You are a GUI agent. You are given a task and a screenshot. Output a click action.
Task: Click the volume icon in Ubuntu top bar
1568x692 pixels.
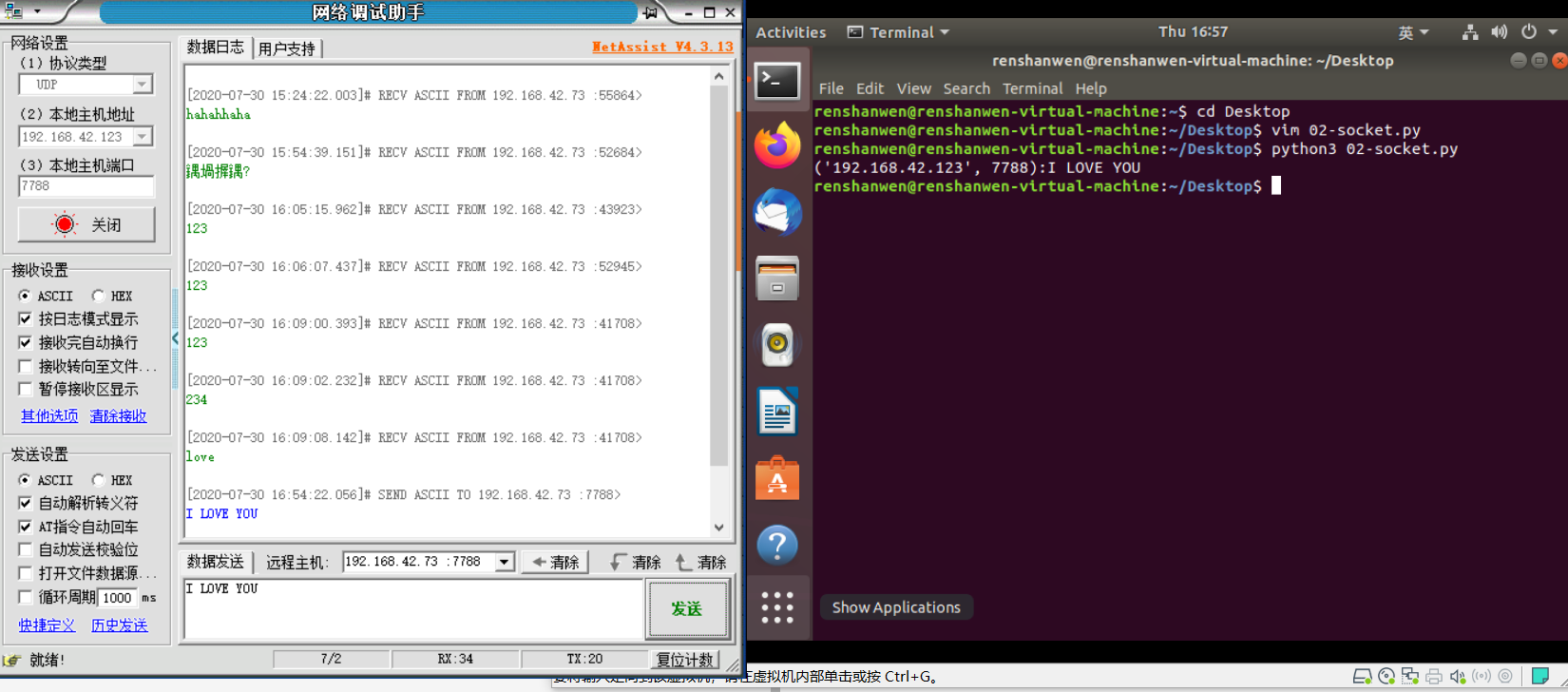pos(1499,31)
